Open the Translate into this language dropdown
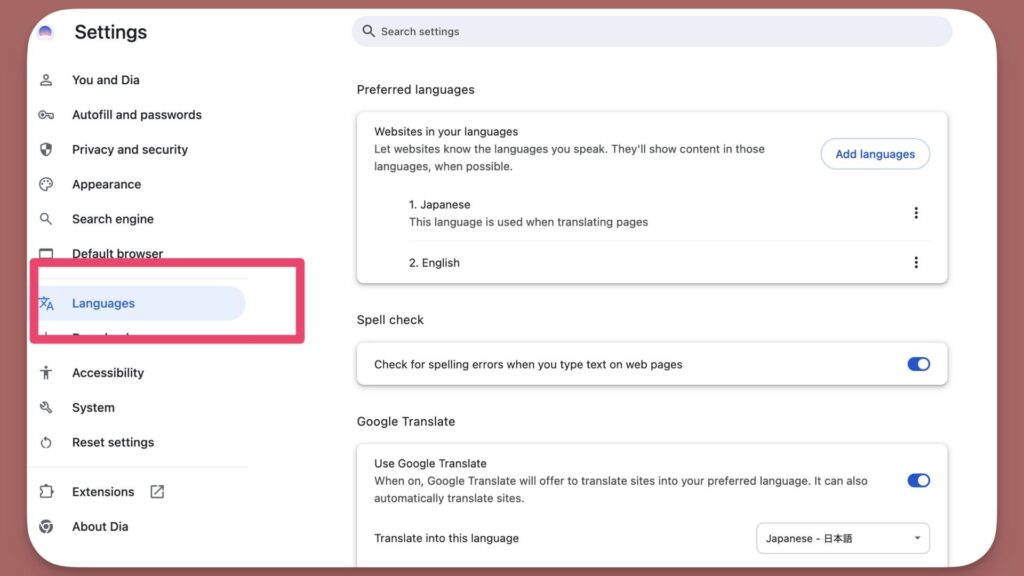 coord(842,538)
